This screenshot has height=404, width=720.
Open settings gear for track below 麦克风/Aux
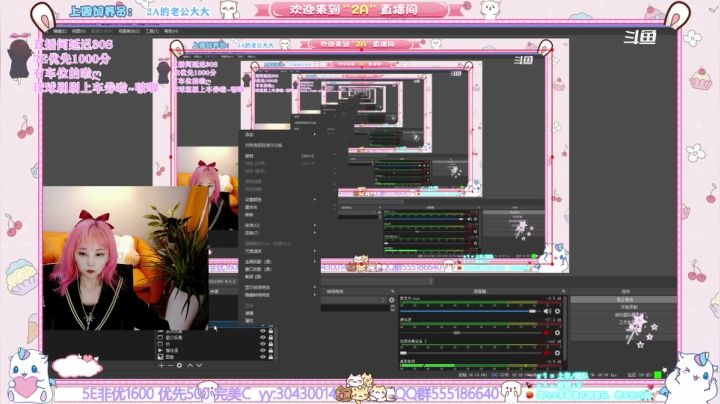(x=557, y=332)
